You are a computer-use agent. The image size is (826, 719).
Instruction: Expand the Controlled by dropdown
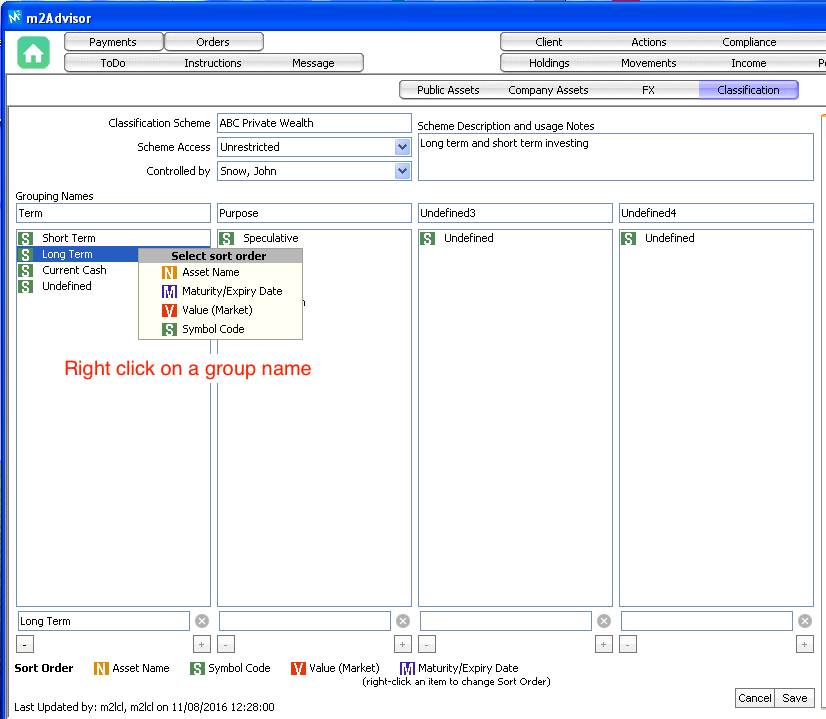pyautogui.click(x=402, y=171)
